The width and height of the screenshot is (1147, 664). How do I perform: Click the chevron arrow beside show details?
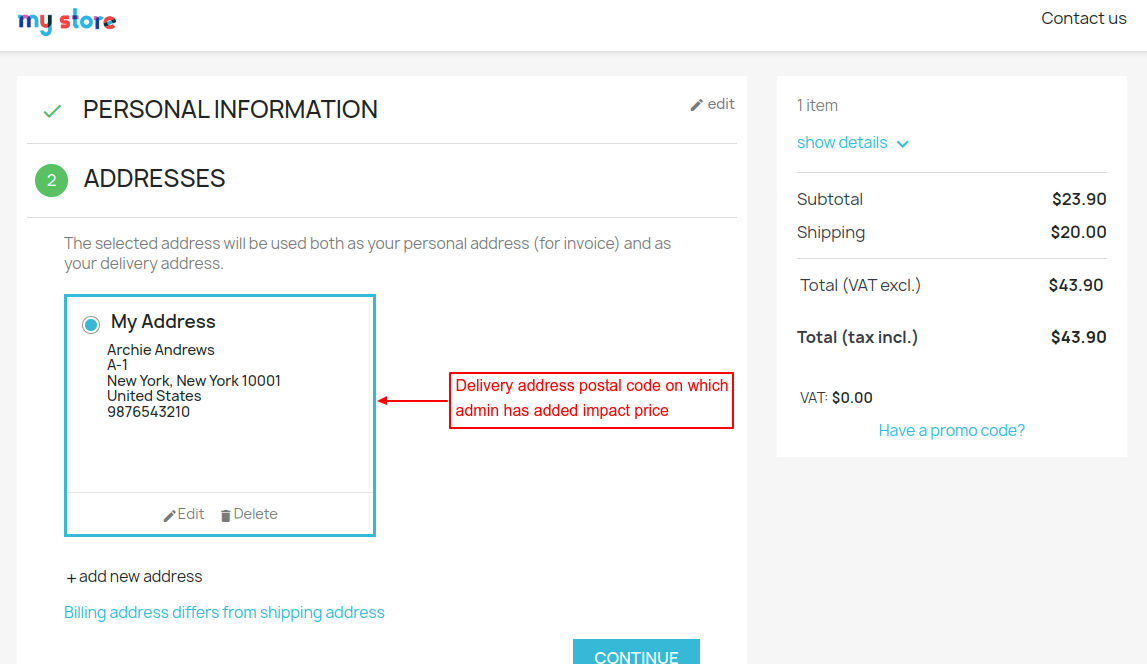click(903, 144)
